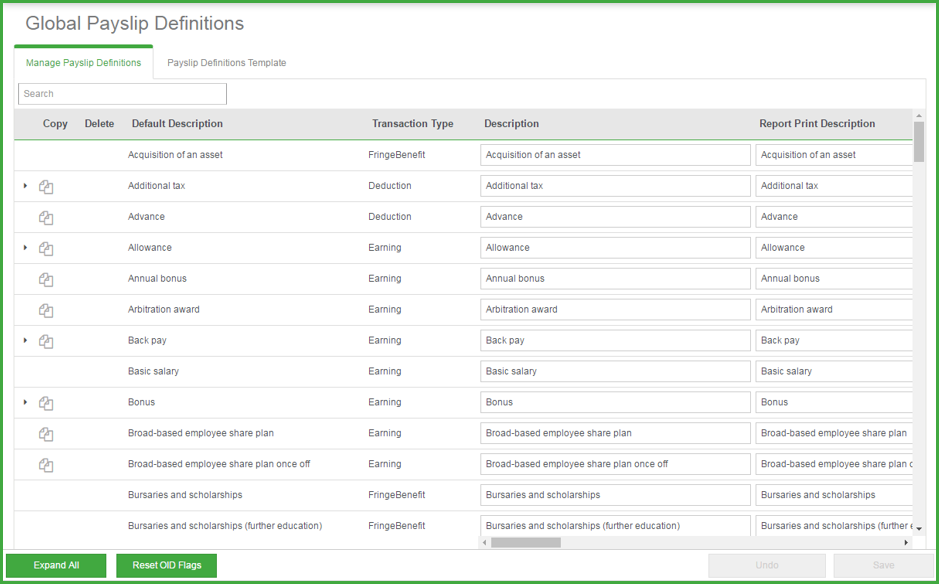Click the horizontal scrollbar right arrow

906,543
